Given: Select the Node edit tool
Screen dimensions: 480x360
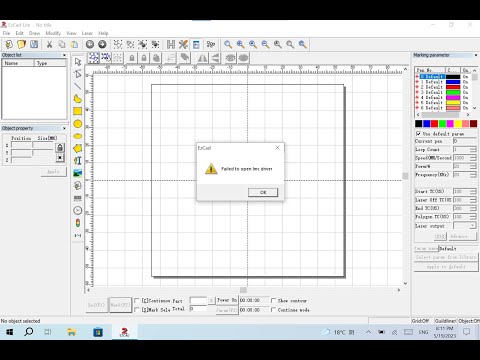Looking at the screenshot, I should pyautogui.click(x=78, y=74).
